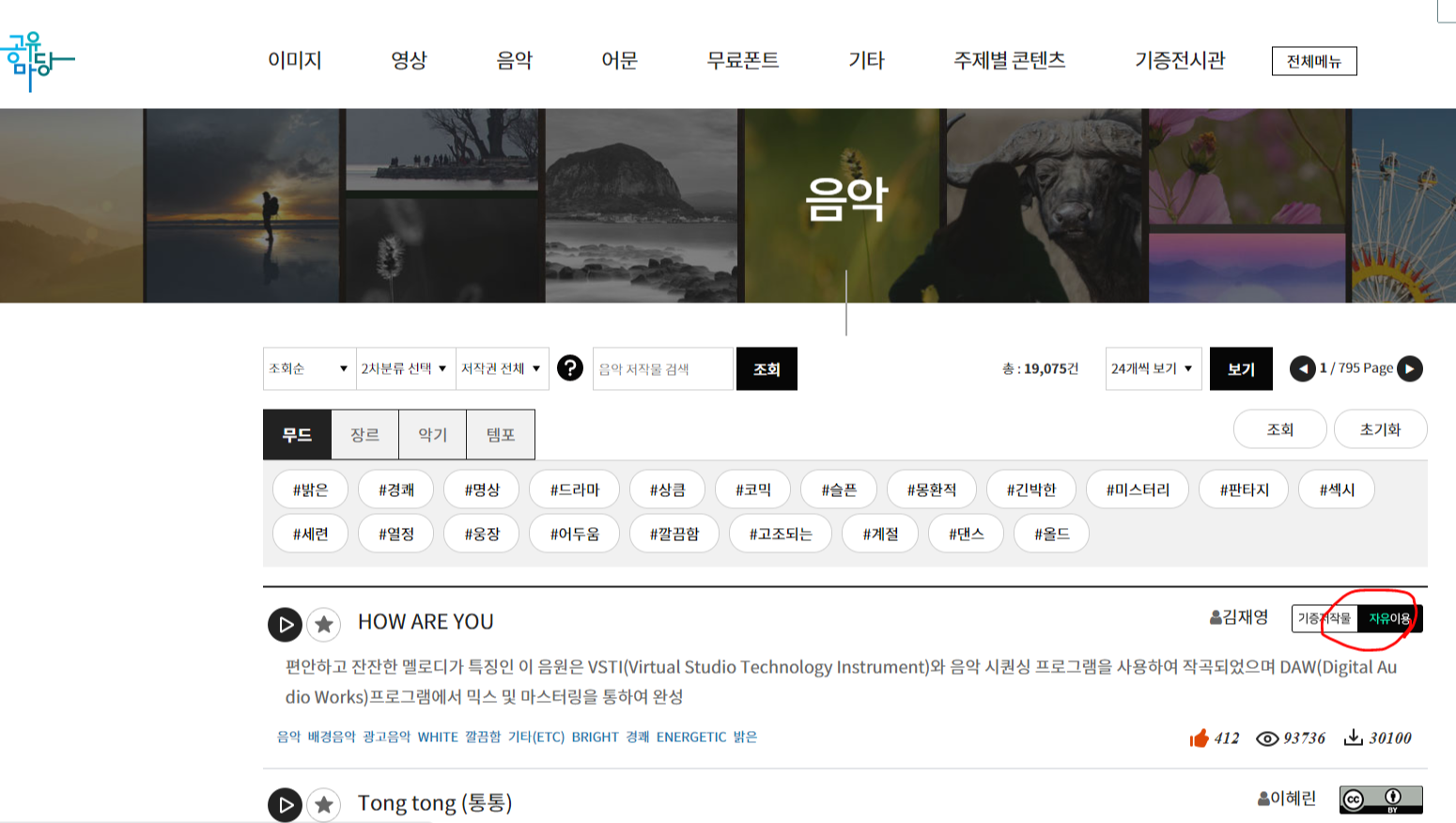Toggle the #몽환적 mood tag
The height and width of the screenshot is (823, 1456).
point(932,489)
